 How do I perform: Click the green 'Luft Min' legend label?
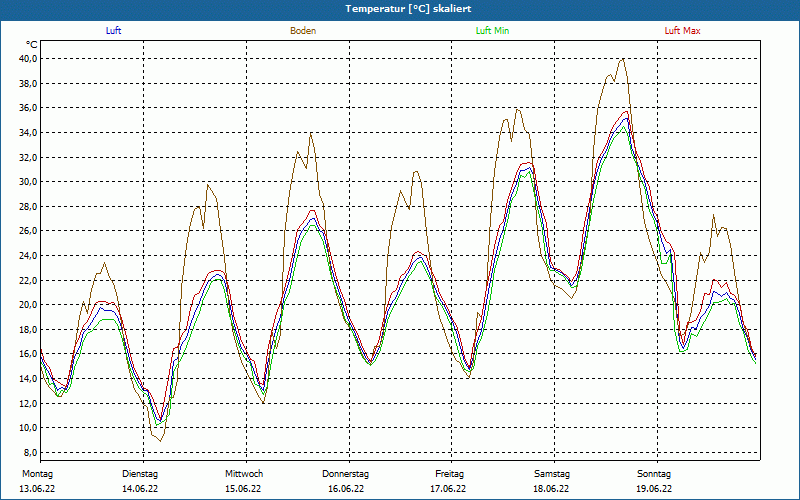492,31
